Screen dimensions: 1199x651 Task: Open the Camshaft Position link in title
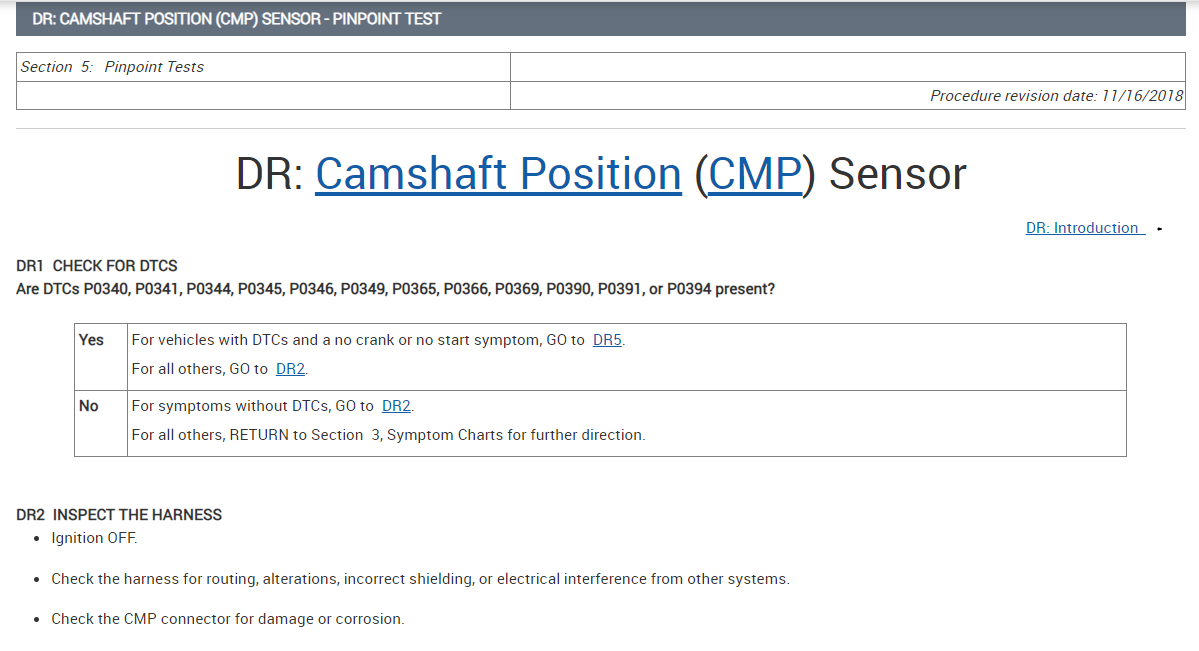pos(498,174)
